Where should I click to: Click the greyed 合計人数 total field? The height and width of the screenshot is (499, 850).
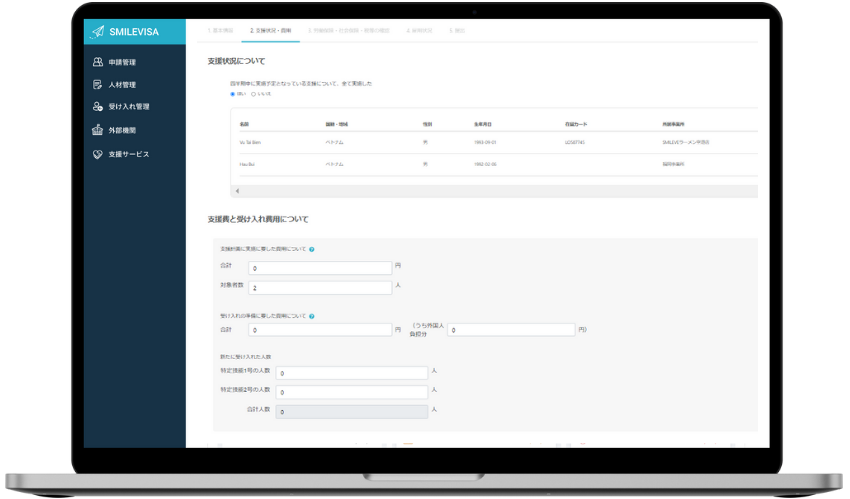(352, 412)
